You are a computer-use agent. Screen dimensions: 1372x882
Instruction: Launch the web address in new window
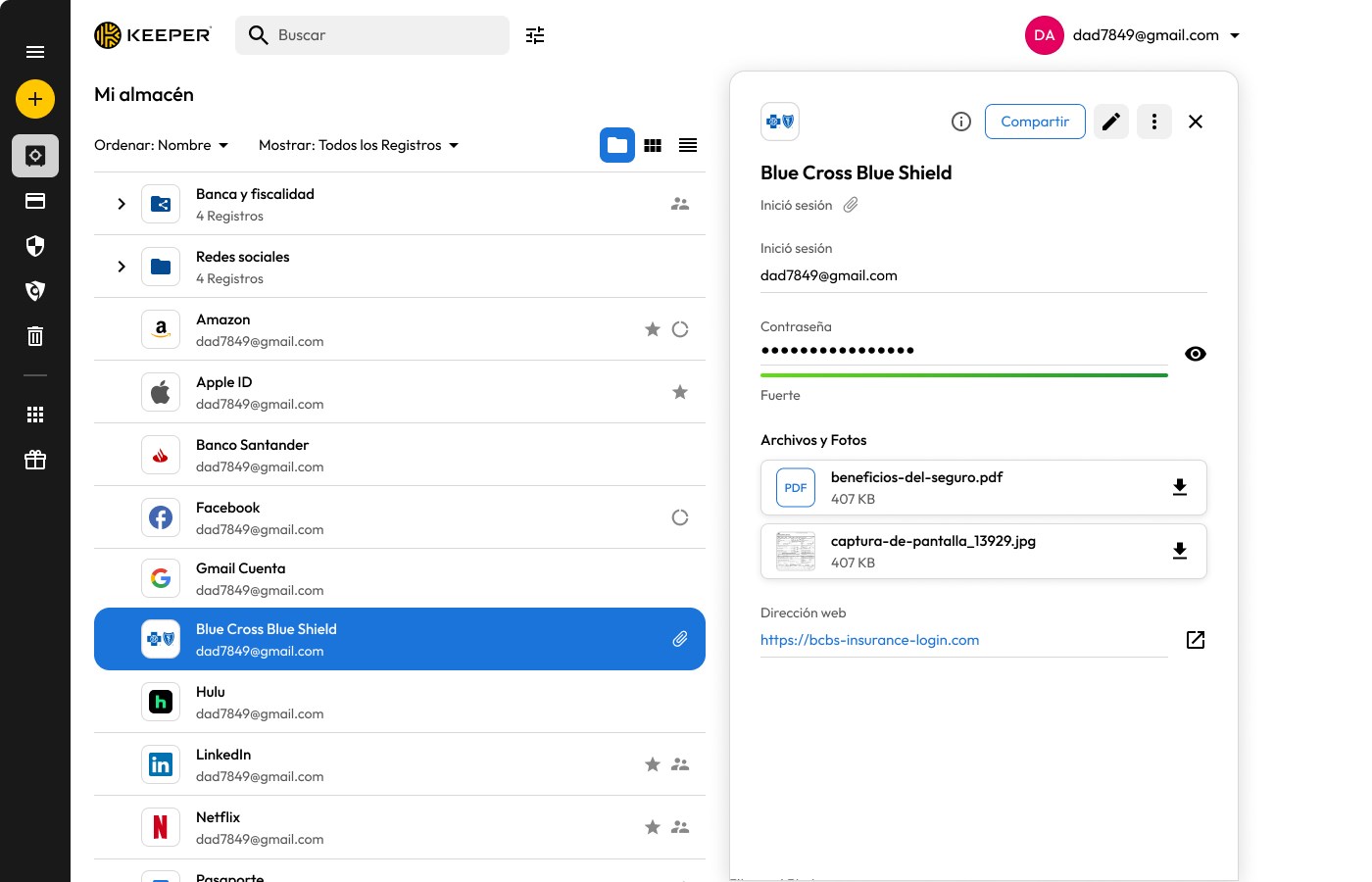pyautogui.click(x=1196, y=640)
